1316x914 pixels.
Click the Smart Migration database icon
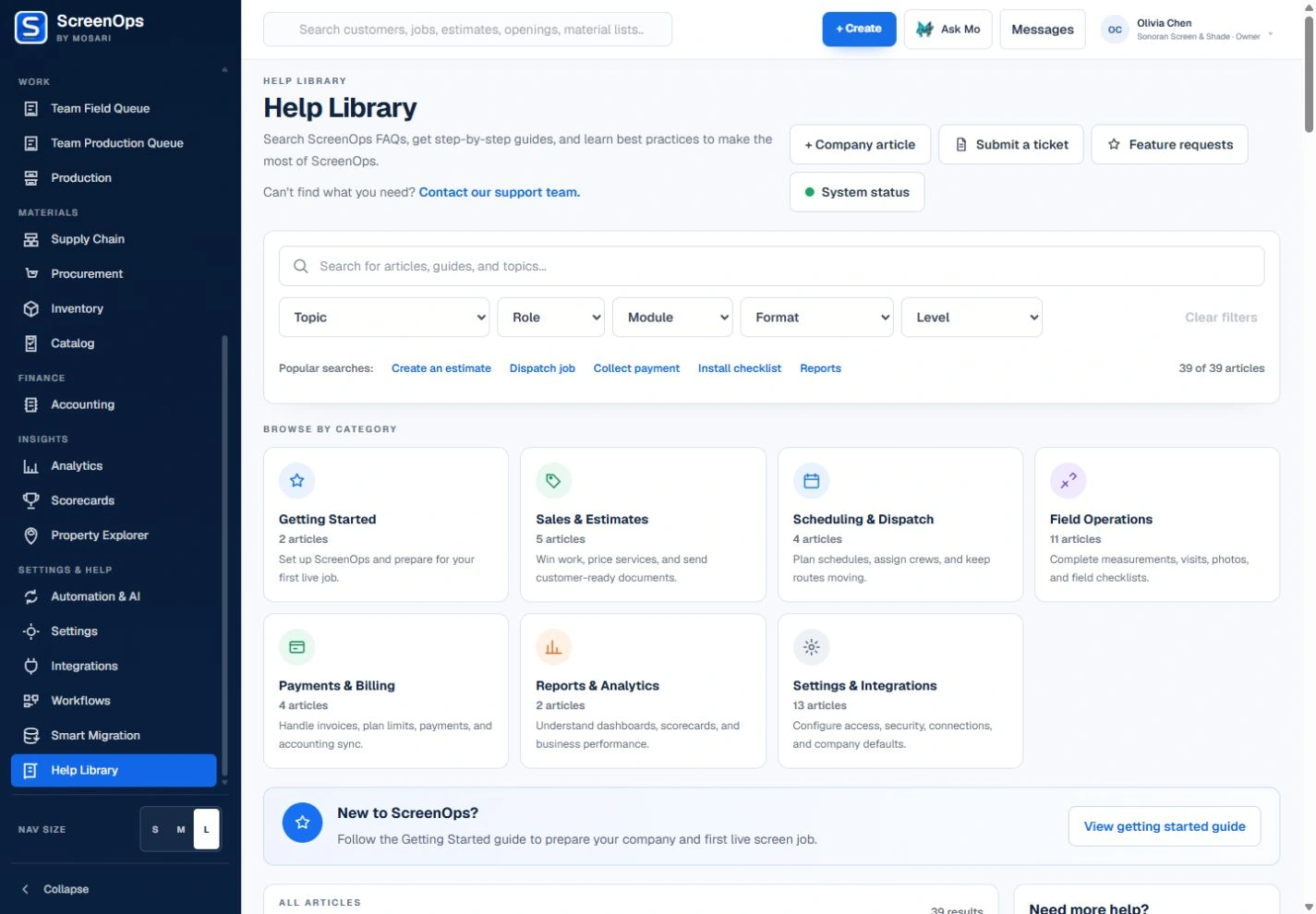30,736
